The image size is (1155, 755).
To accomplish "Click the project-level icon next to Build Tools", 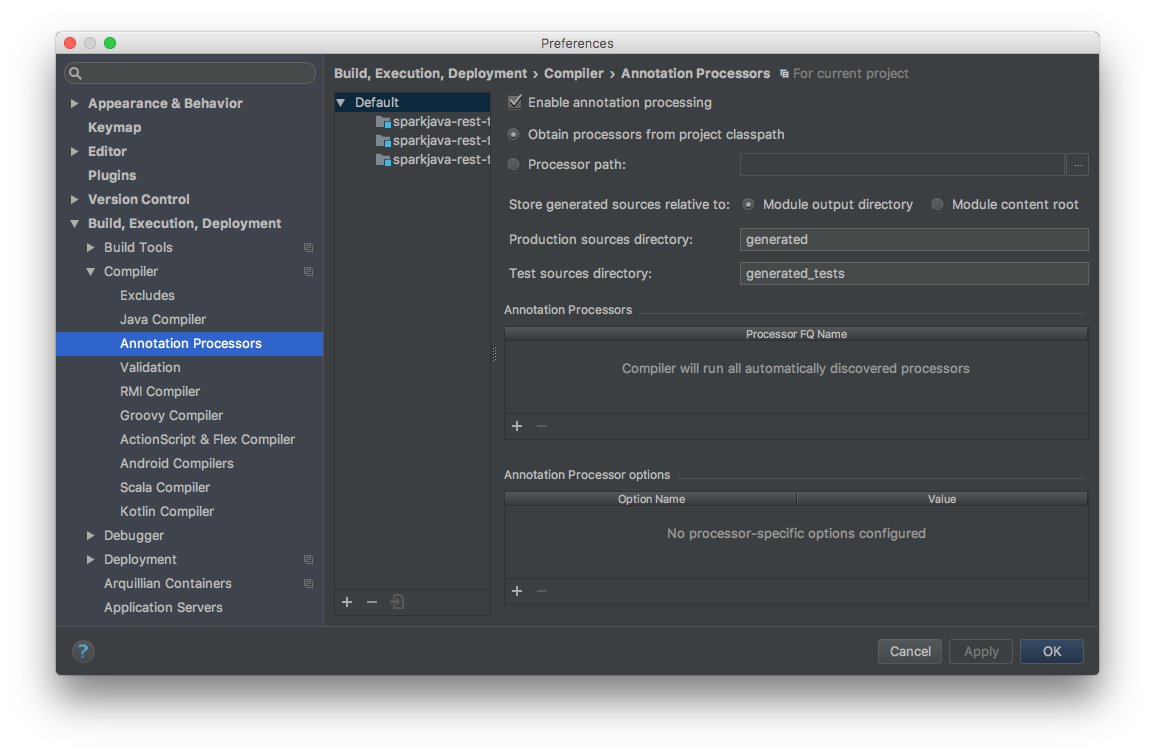I will tap(309, 247).
